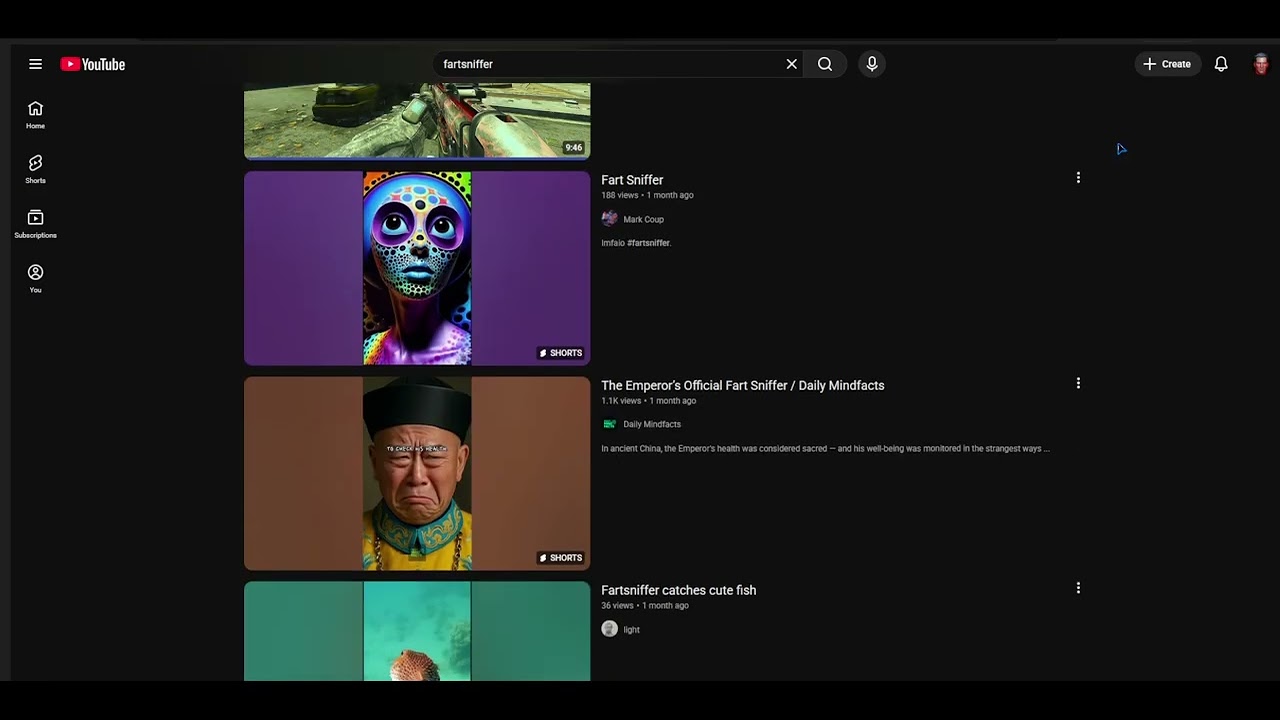The image size is (1280, 720).
Task: Open Fartsniffer catches cute fish video
Action: [x=678, y=590]
